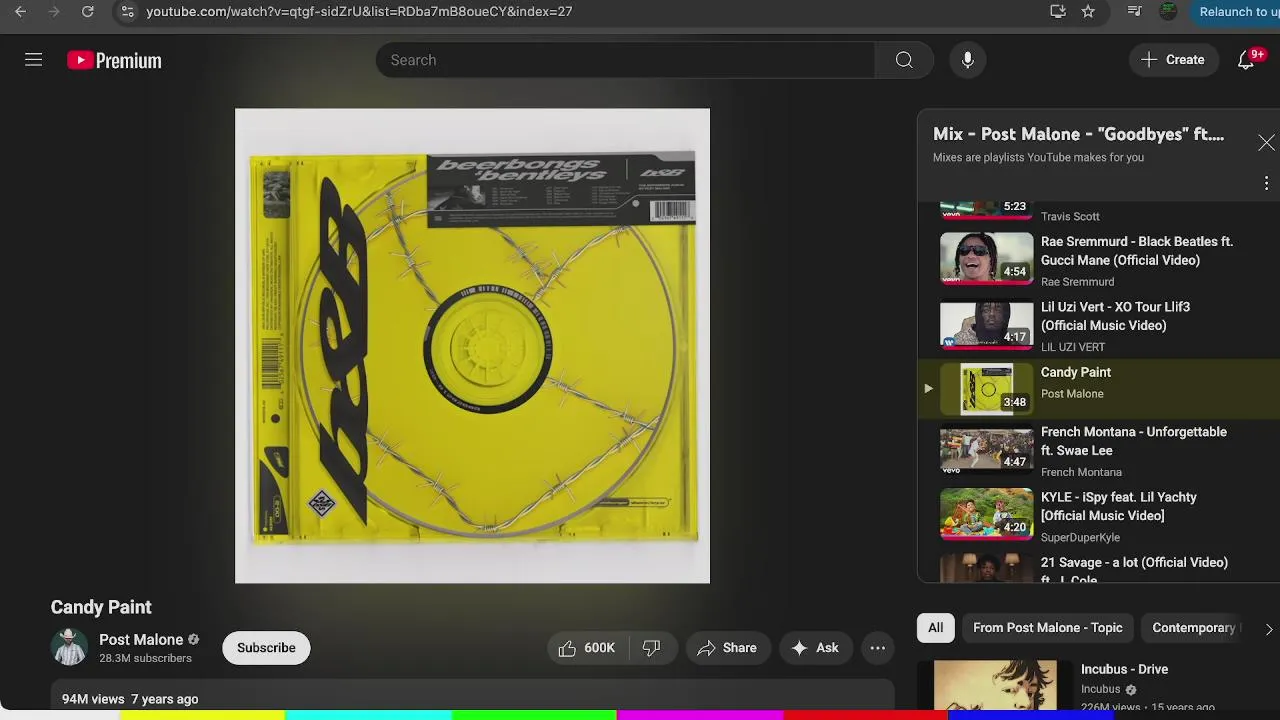This screenshot has width=1280, height=720.
Task: Dislike the video
Action: pos(652,648)
